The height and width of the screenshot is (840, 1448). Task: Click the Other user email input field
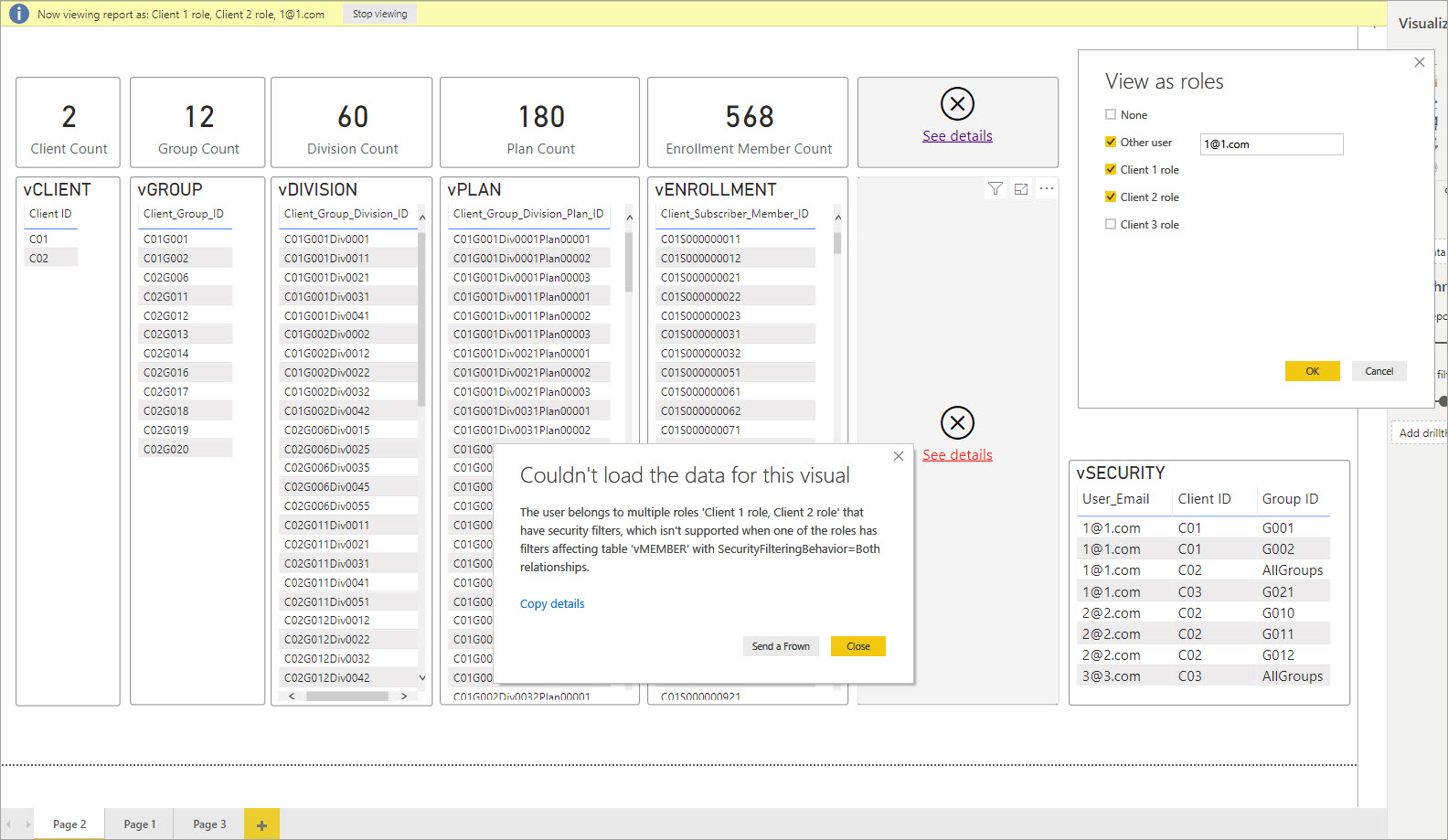coord(1272,144)
